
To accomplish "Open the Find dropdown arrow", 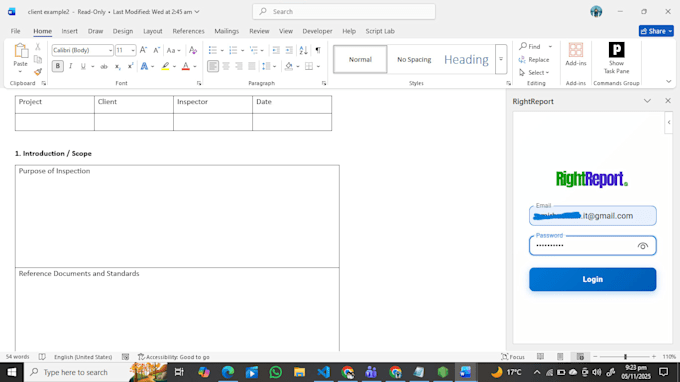I will pos(550,46).
